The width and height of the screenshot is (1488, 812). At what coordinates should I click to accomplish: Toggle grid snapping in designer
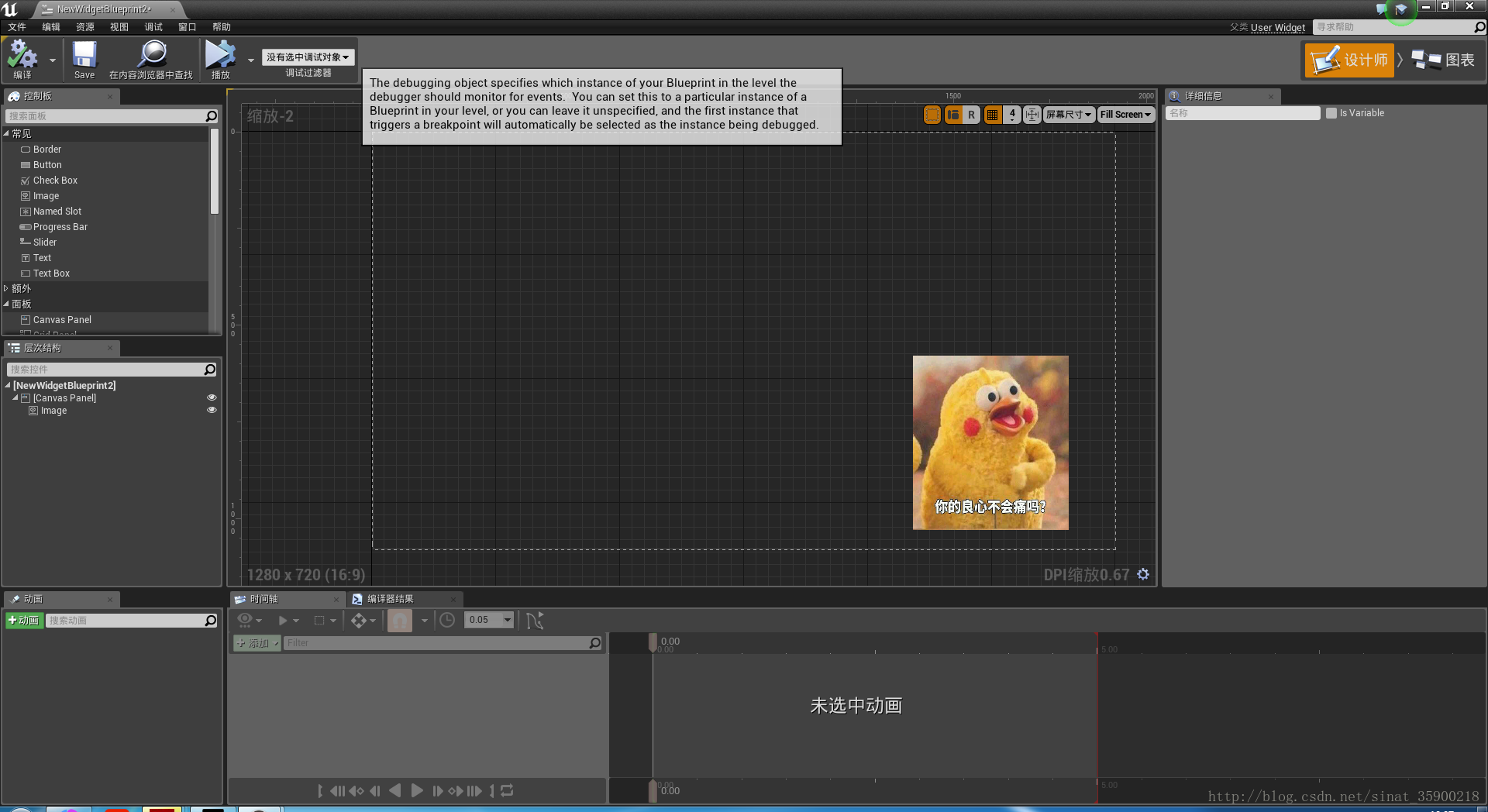tap(992, 115)
